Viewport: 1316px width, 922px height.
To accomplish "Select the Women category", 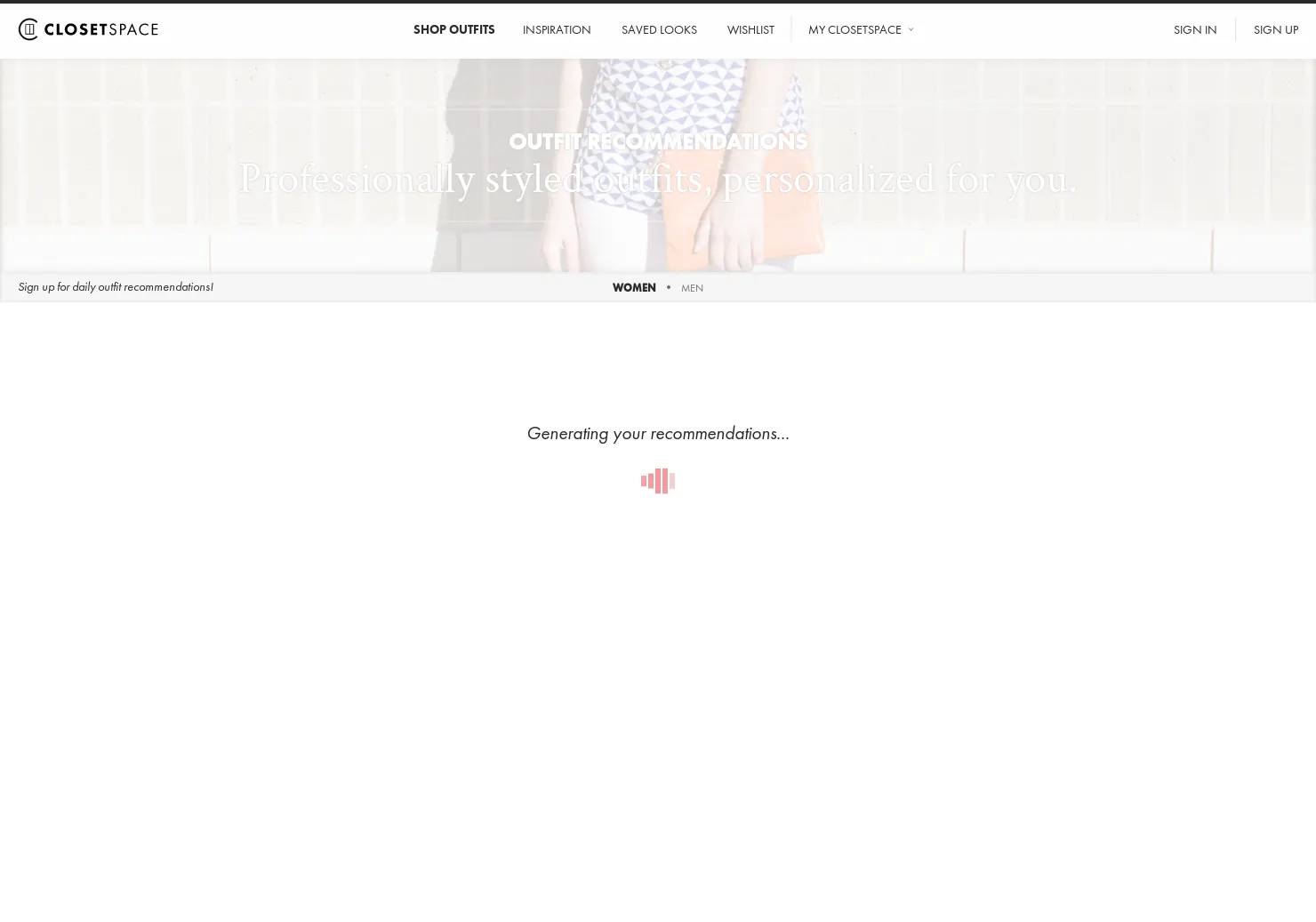I will tap(634, 287).
